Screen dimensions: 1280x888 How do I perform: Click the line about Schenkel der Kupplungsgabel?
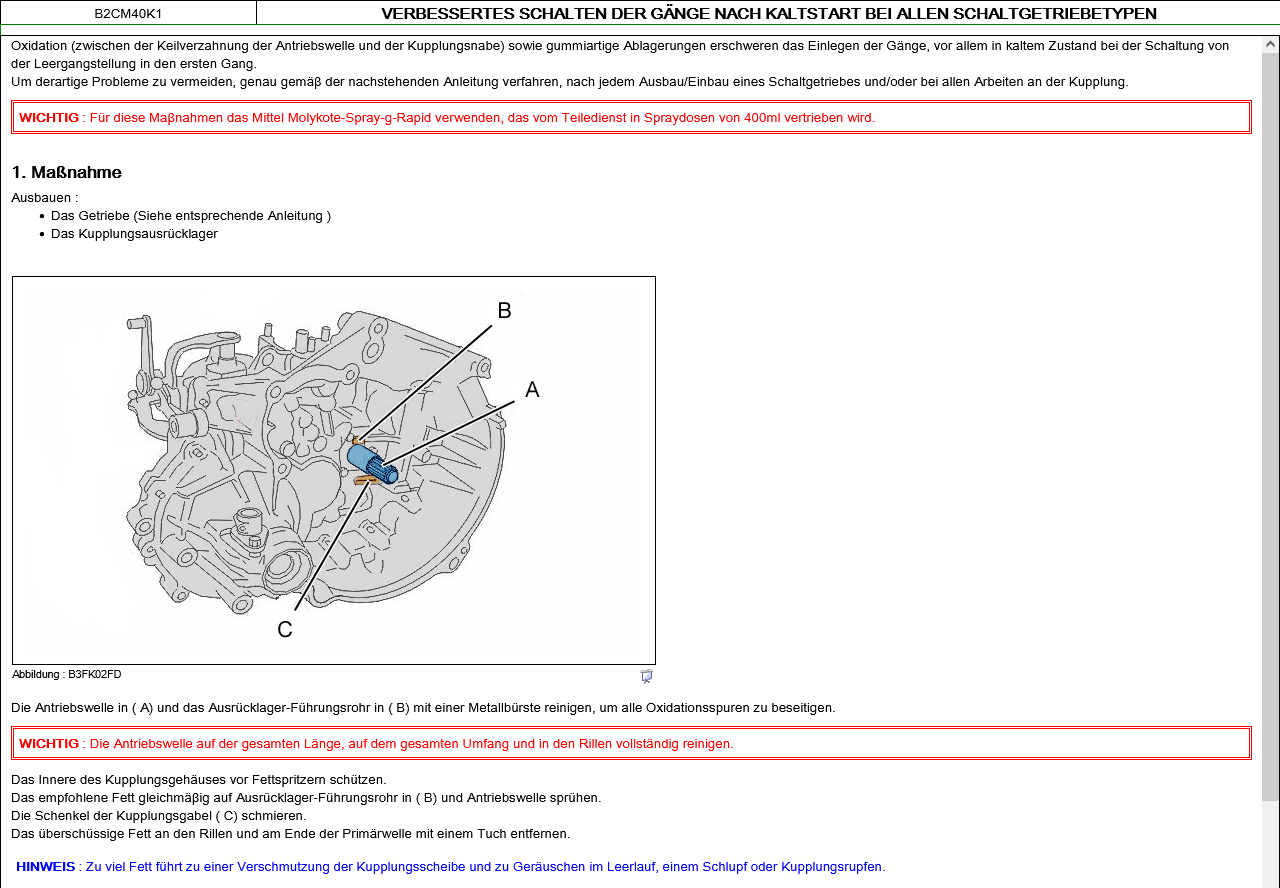158,816
